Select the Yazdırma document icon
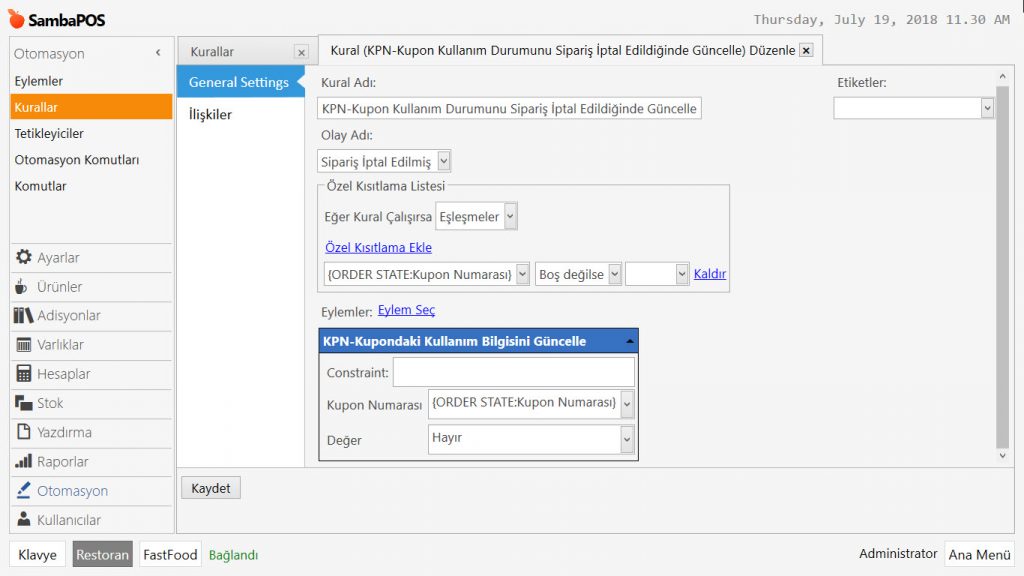The width and height of the screenshot is (1024, 576). tap(24, 433)
